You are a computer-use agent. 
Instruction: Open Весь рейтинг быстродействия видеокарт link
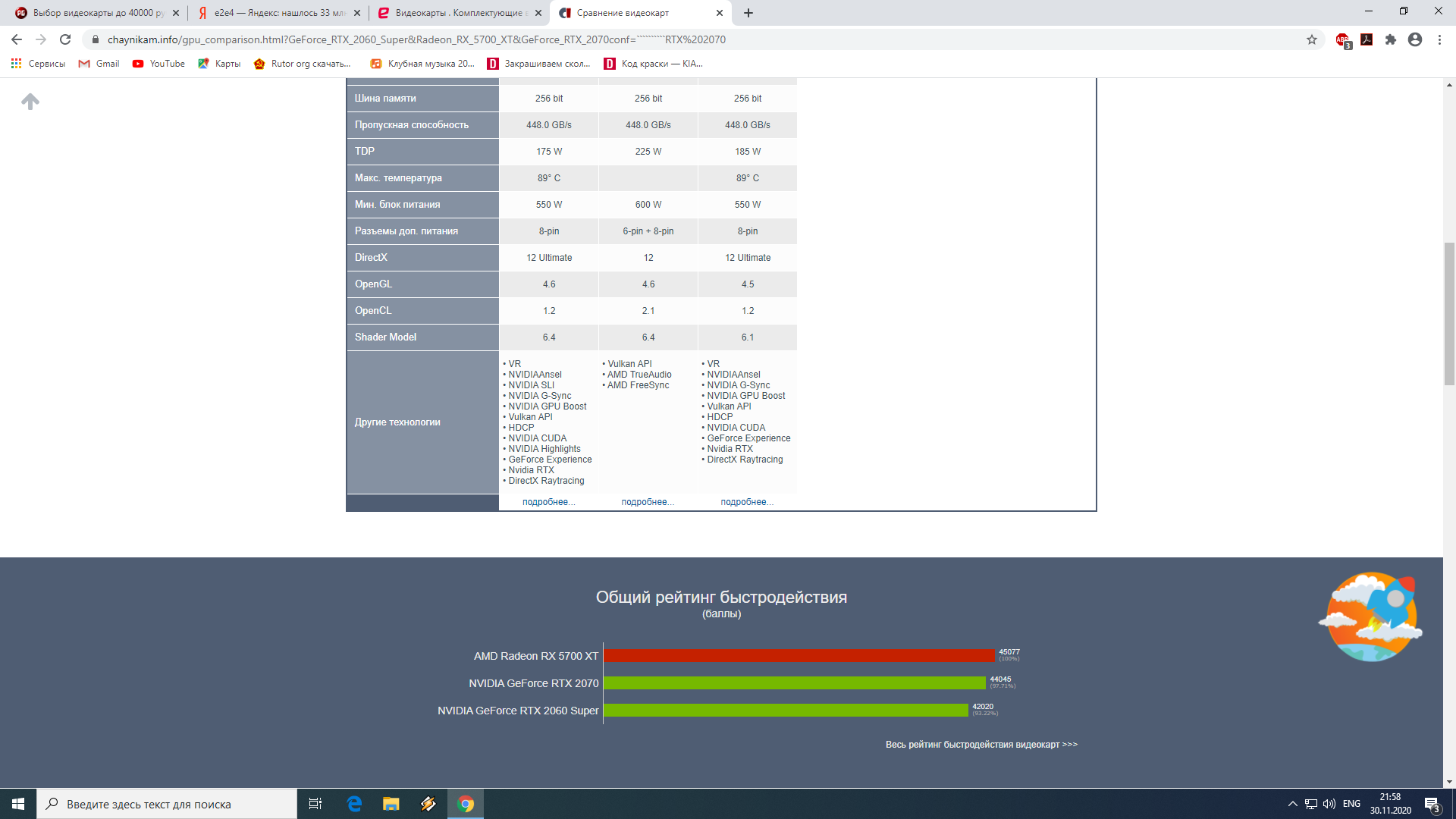pyautogui.click(x=981, y=745)
